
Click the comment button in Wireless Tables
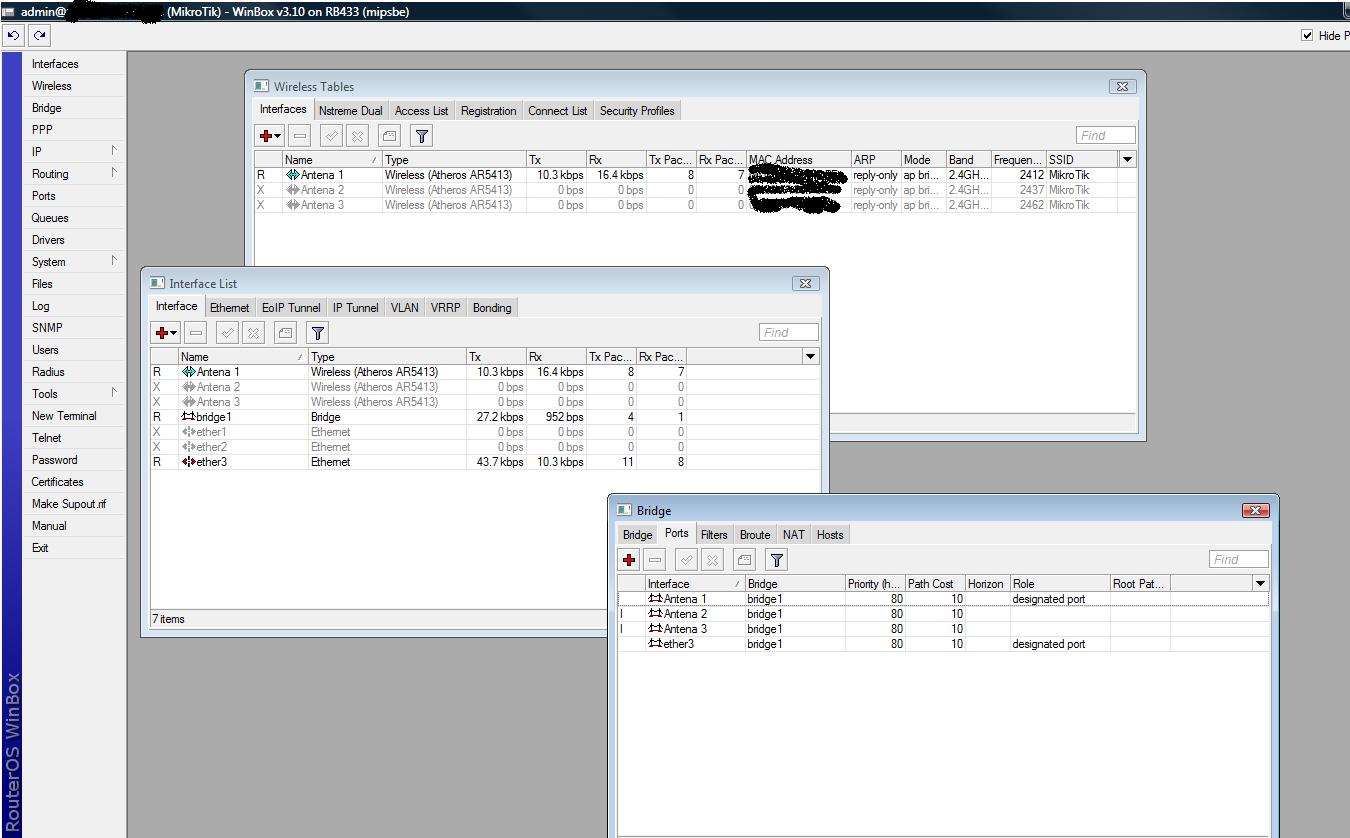390,136
